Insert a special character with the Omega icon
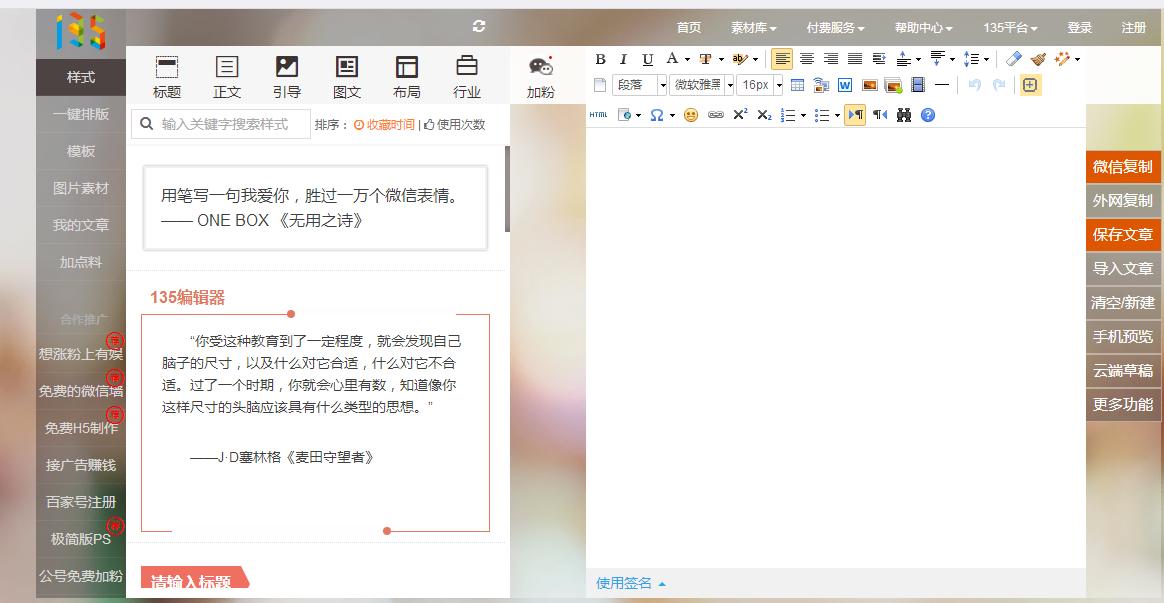The height and width of the screenshot is (603, 1164). [x=657, y=114]
